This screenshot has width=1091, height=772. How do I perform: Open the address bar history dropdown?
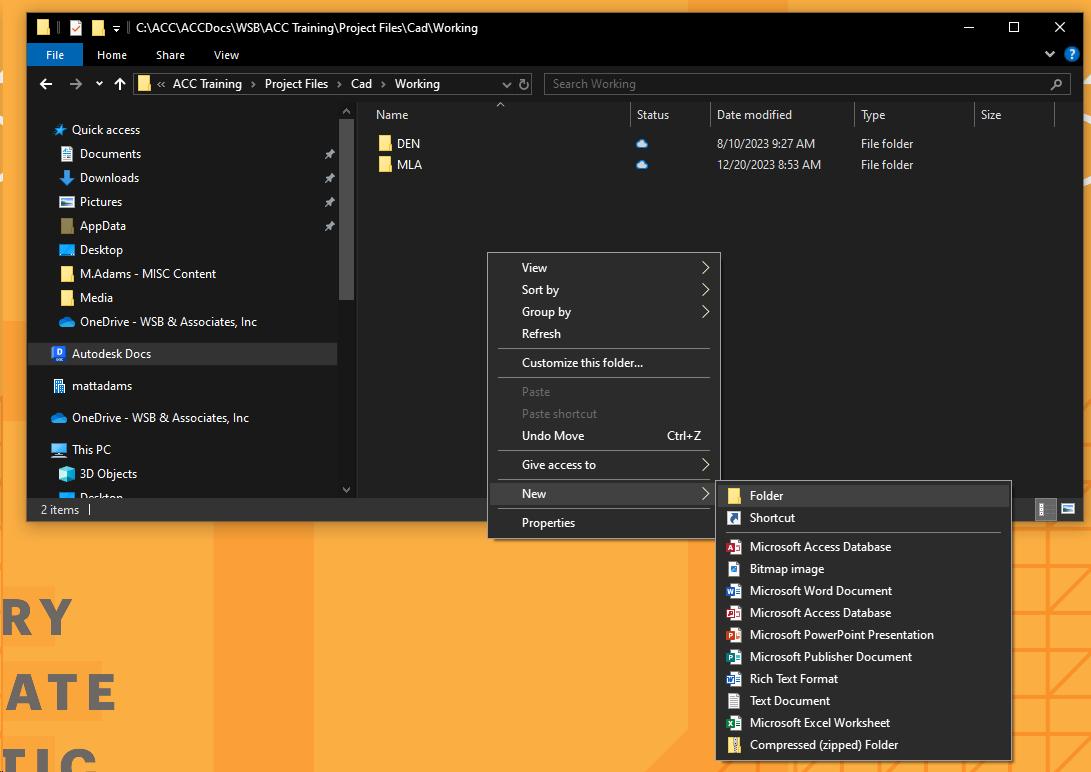506,84
